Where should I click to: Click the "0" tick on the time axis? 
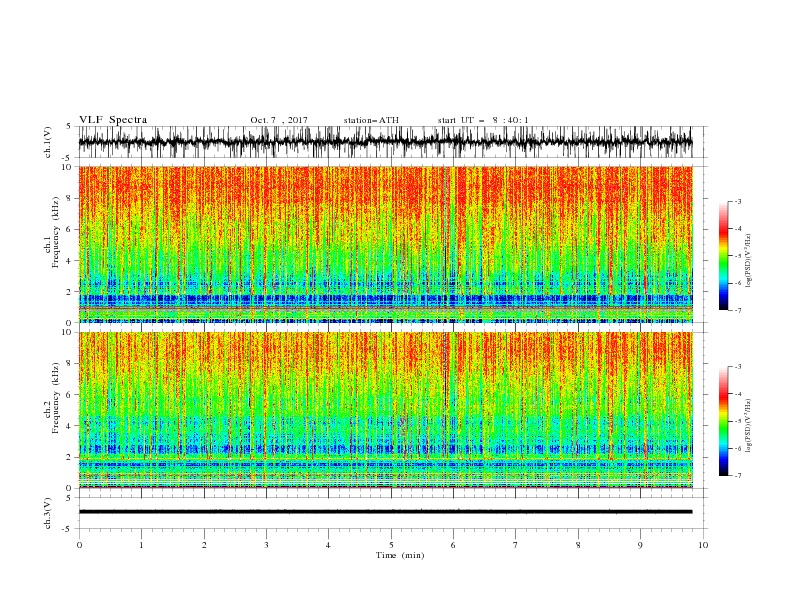79,545
